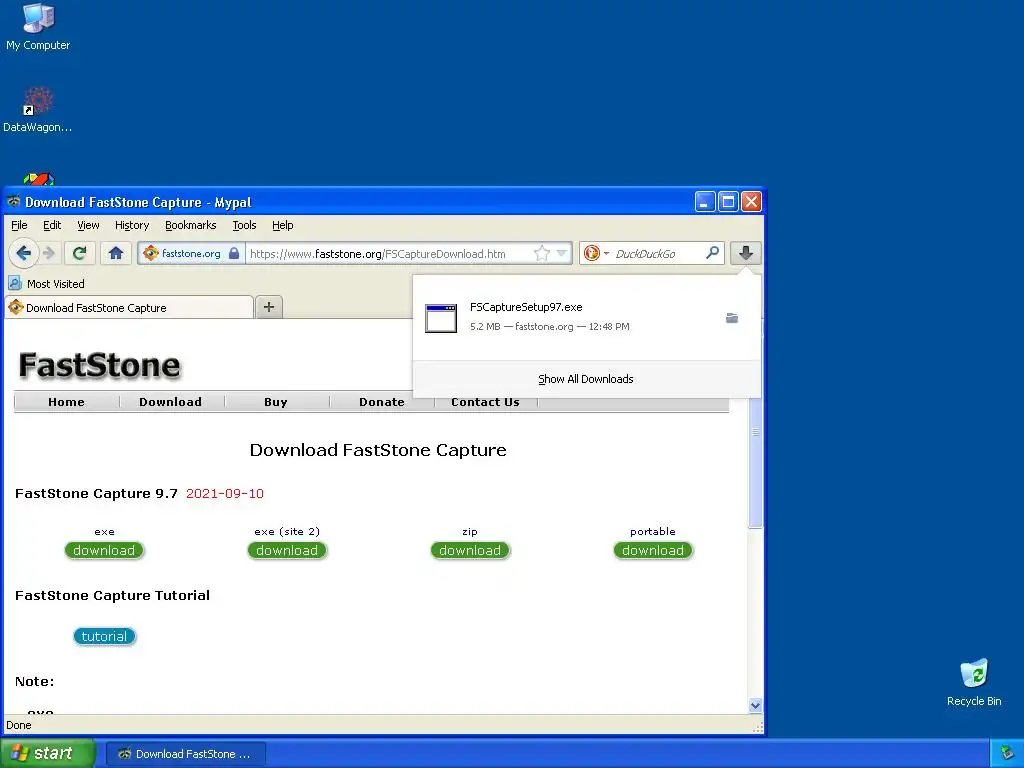Click the zip download button

pos(470,551)
